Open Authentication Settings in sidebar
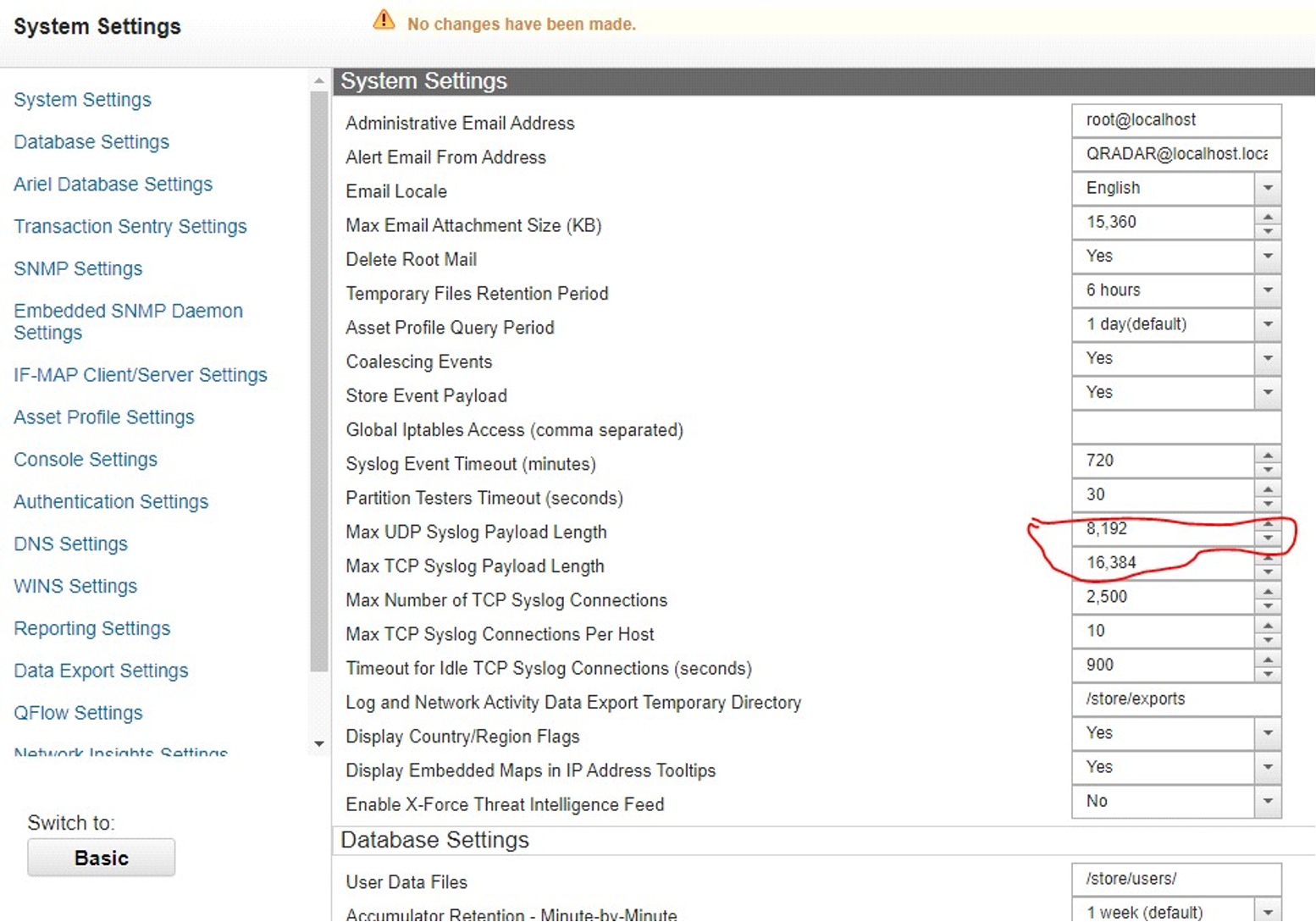The width and height of the screenshot is (1316, 922). tap(111, 502)
